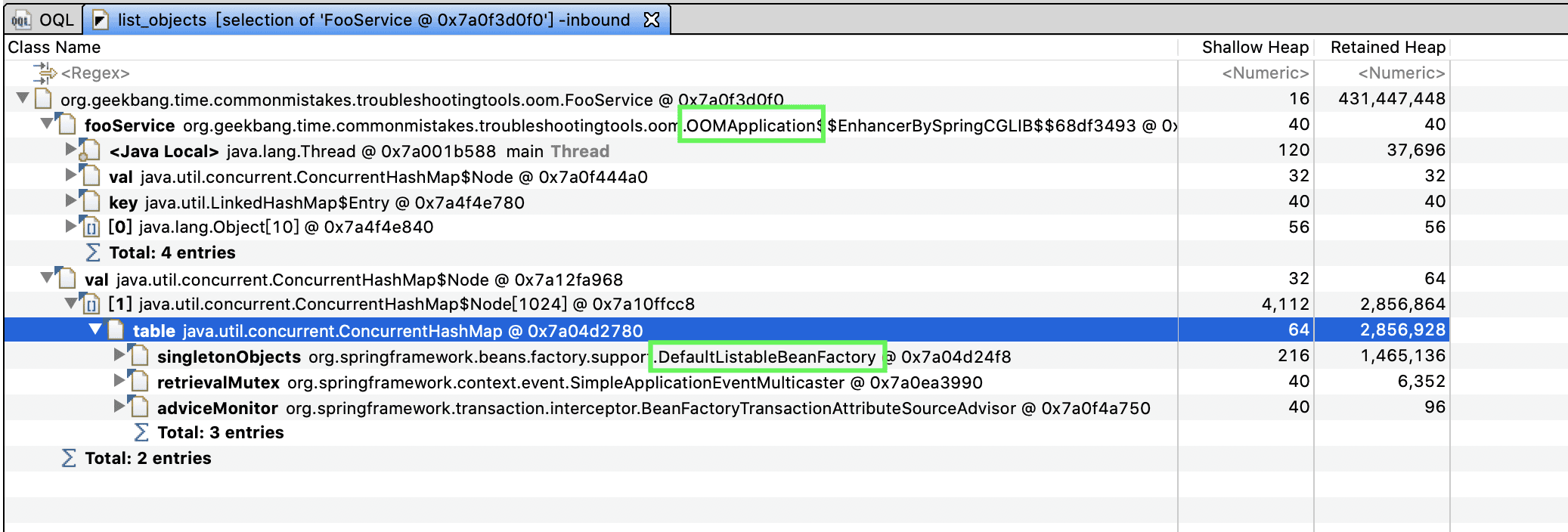Sort by the Retained Heap column header

tap(1387, 48)
